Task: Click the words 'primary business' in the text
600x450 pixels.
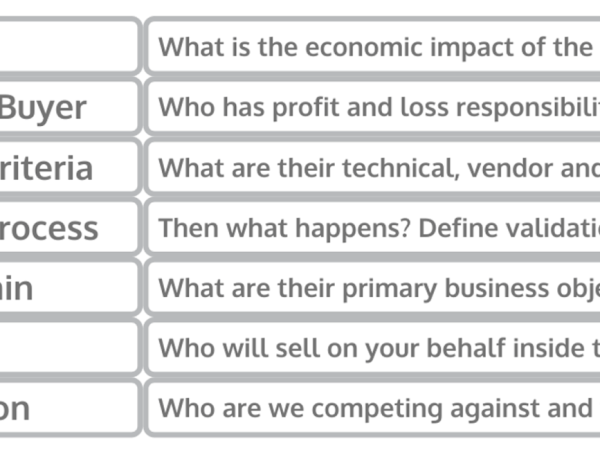Action: click(x=445, y=290)
